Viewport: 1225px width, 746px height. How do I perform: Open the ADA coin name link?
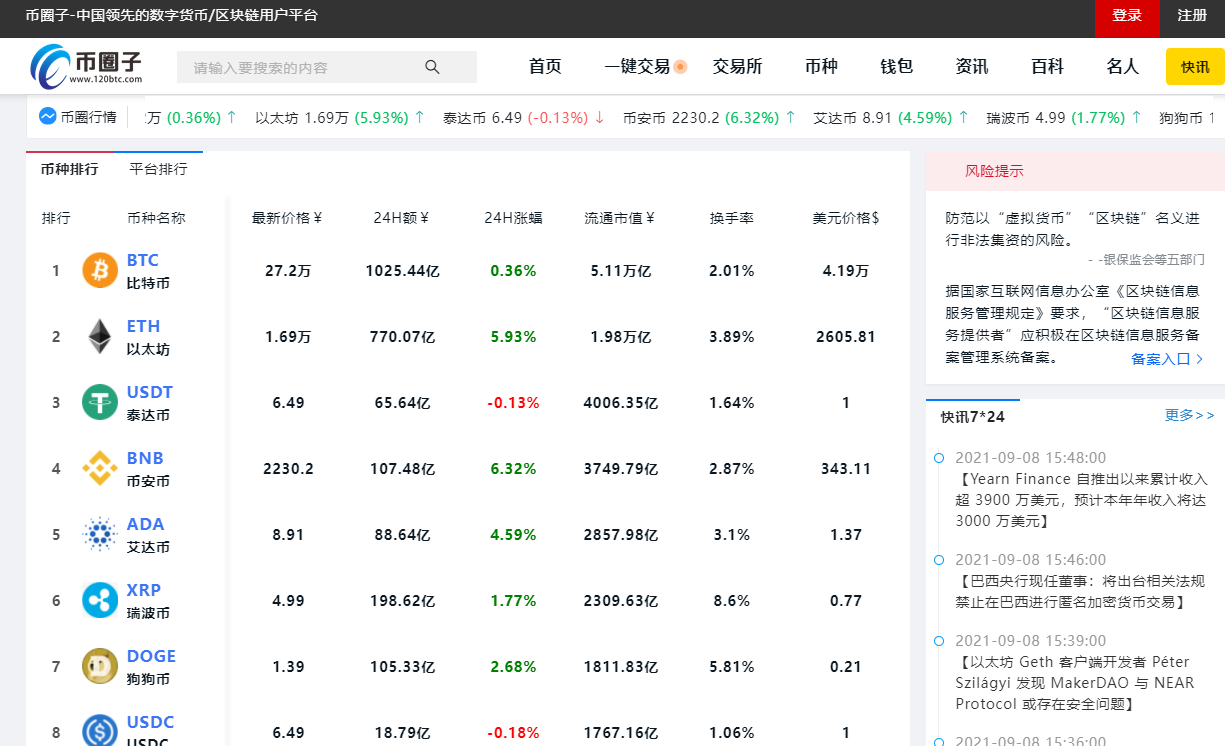145,524
